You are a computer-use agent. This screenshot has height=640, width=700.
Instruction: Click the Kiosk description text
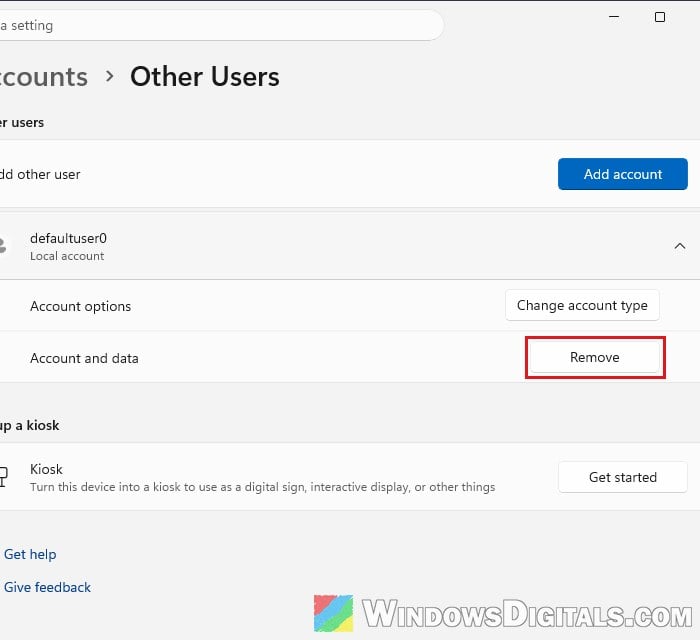tap(262, 487)
